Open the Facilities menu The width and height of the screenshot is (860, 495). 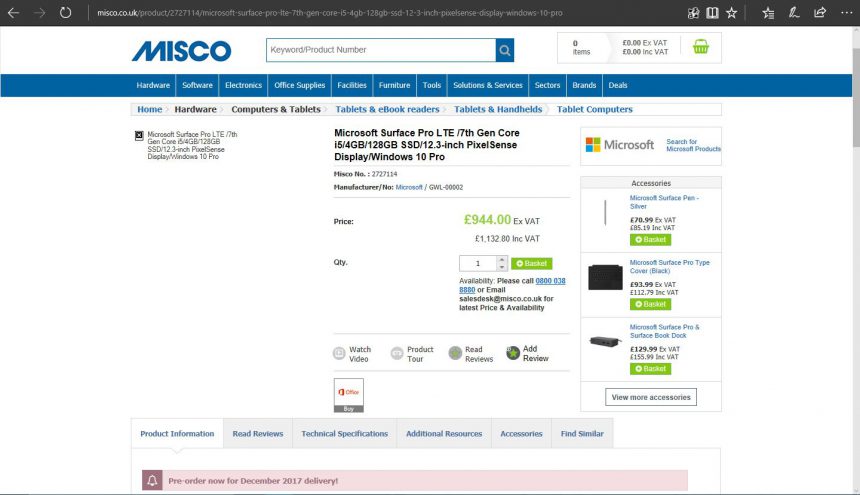tap(352, 86)
